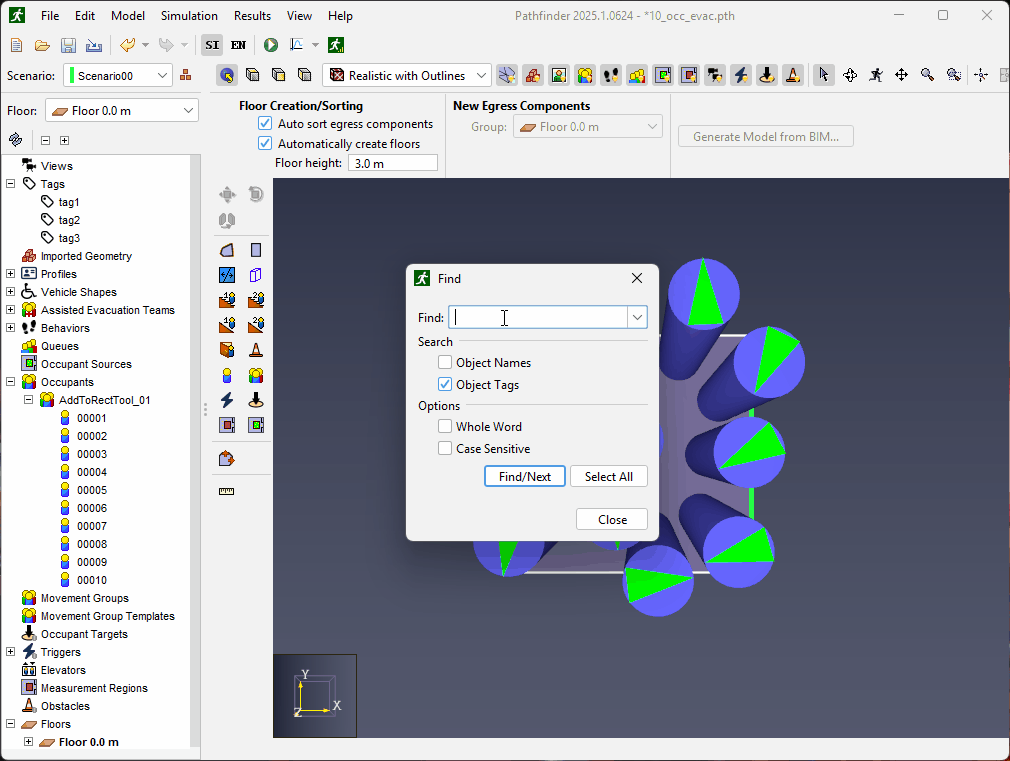Click the New file icon

pyautogui.click(x=17, y=45)
